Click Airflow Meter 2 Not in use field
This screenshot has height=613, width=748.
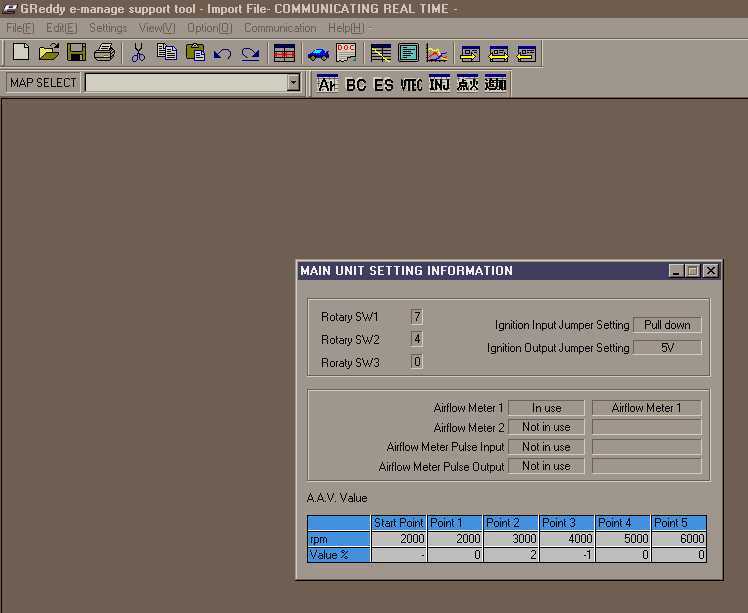(546, 427)
